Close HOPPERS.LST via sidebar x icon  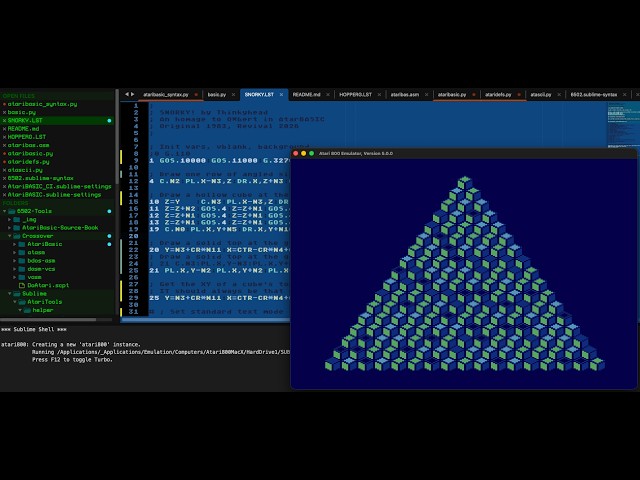pos(4,137)
